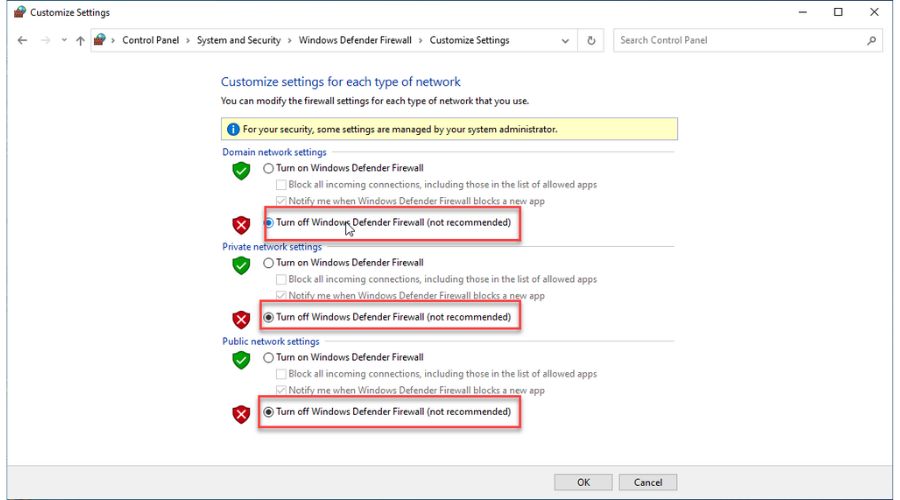Screen dimensions: 900x500
Task: Discard changes with the Cancel button
Action: pos(648,482)
